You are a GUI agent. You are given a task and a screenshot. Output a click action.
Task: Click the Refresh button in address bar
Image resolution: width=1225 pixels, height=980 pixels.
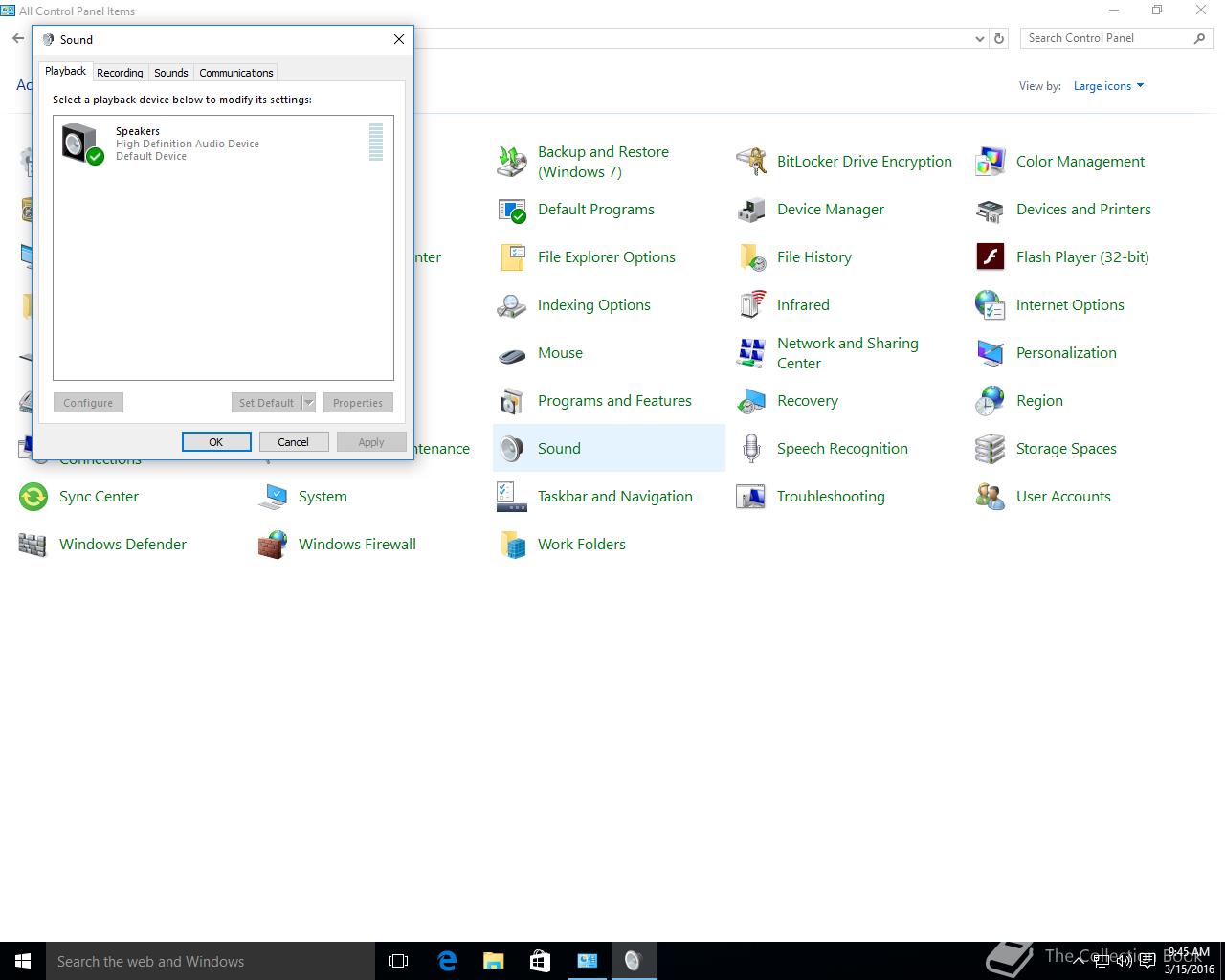[x=999, y=38]
